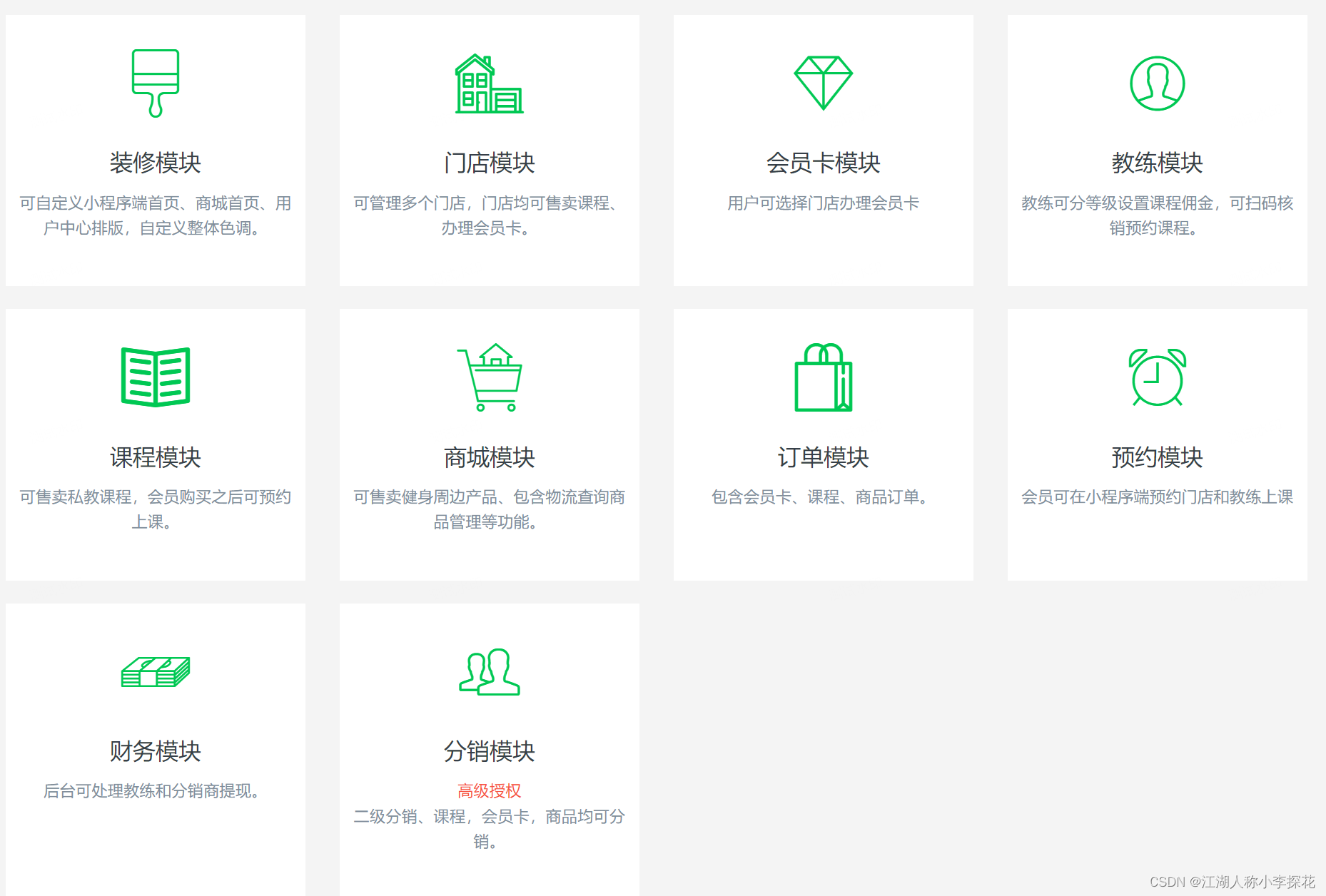Click the two-people distribution icon

(x=490, y=672)
